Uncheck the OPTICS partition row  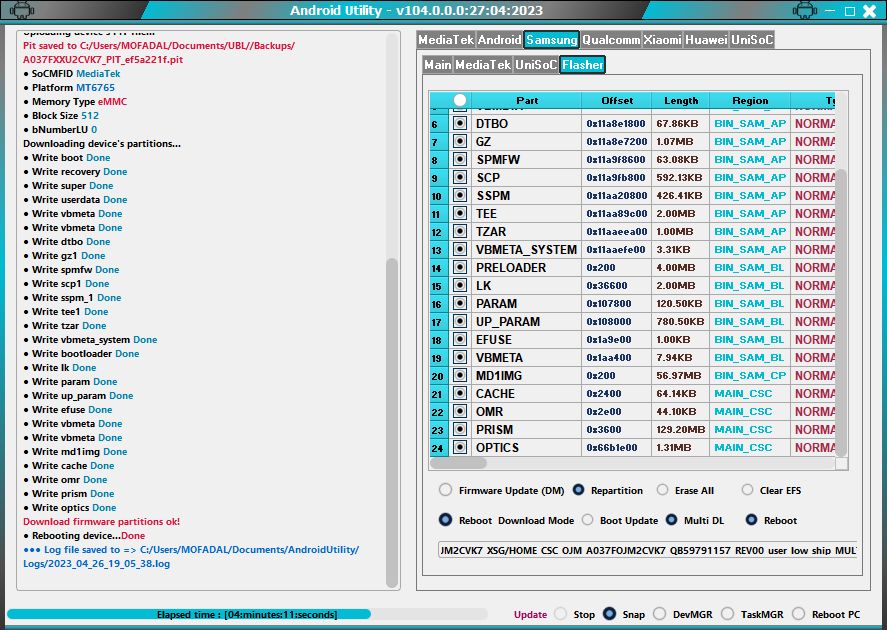pyautogui.click(x=460, y=448)
